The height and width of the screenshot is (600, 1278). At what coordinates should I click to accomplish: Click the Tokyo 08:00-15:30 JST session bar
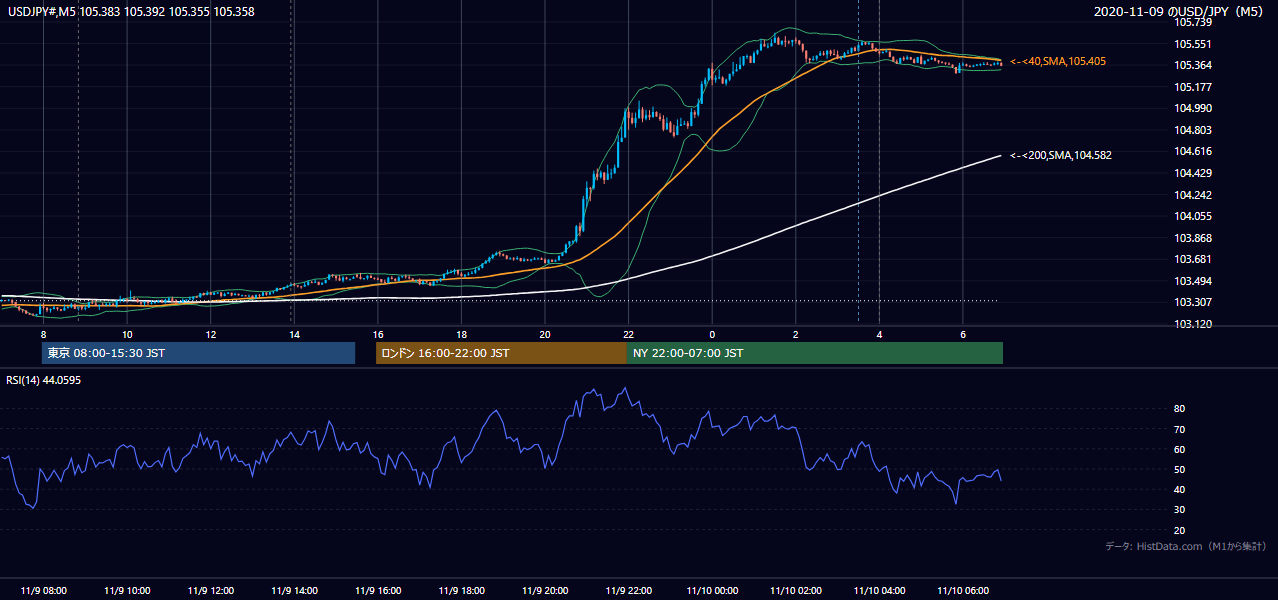pyautogui.click(x=198, y=353)
